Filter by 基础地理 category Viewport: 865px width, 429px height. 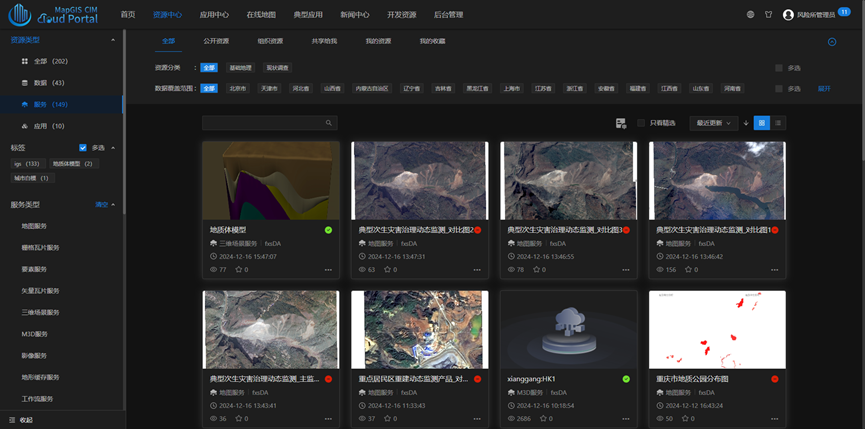(x=241, y=68)
